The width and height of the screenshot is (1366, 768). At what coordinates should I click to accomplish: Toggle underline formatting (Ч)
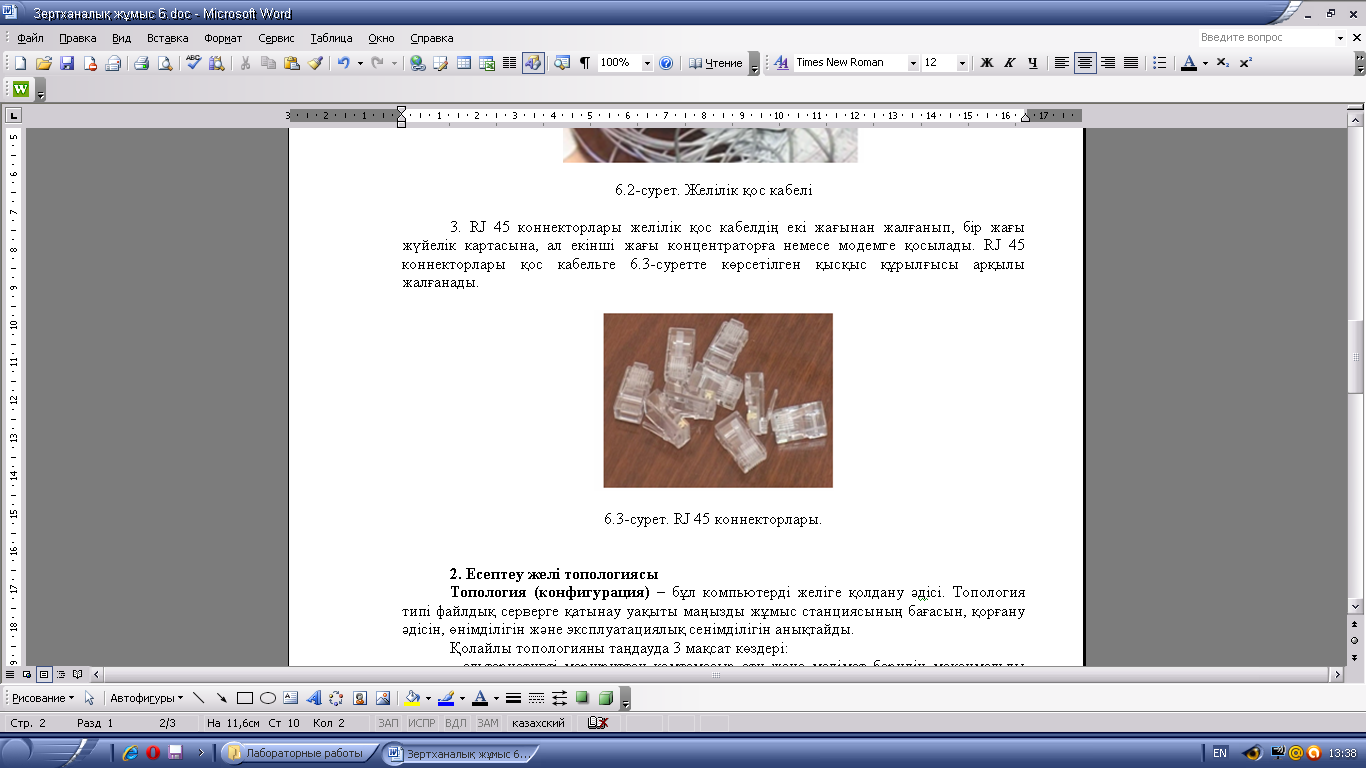[x=1032, y=63]
